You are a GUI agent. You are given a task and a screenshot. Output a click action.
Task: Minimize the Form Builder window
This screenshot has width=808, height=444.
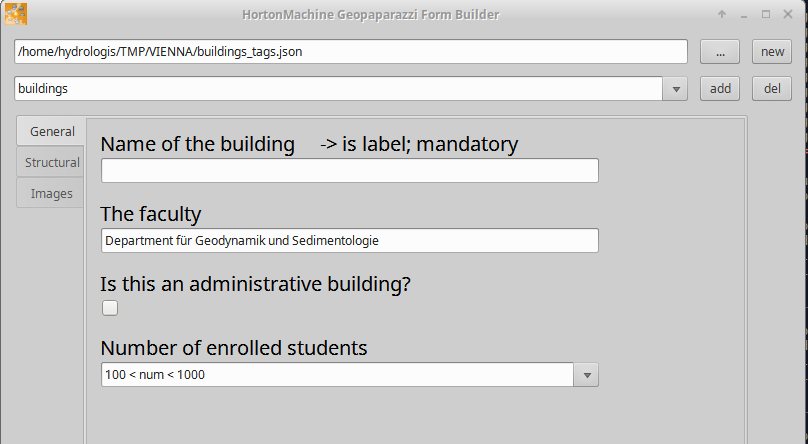pyautogui.click(x=744, y=15)
